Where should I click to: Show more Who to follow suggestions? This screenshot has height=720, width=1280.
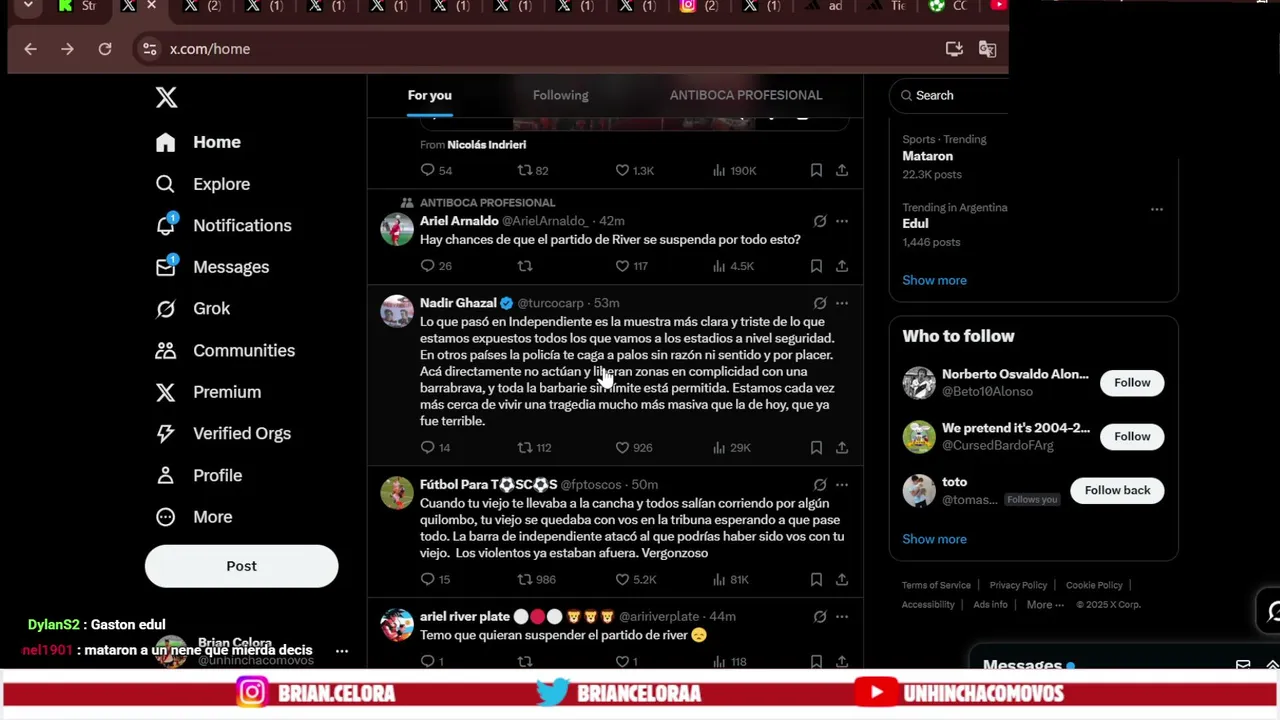click(x=934, y=539)
